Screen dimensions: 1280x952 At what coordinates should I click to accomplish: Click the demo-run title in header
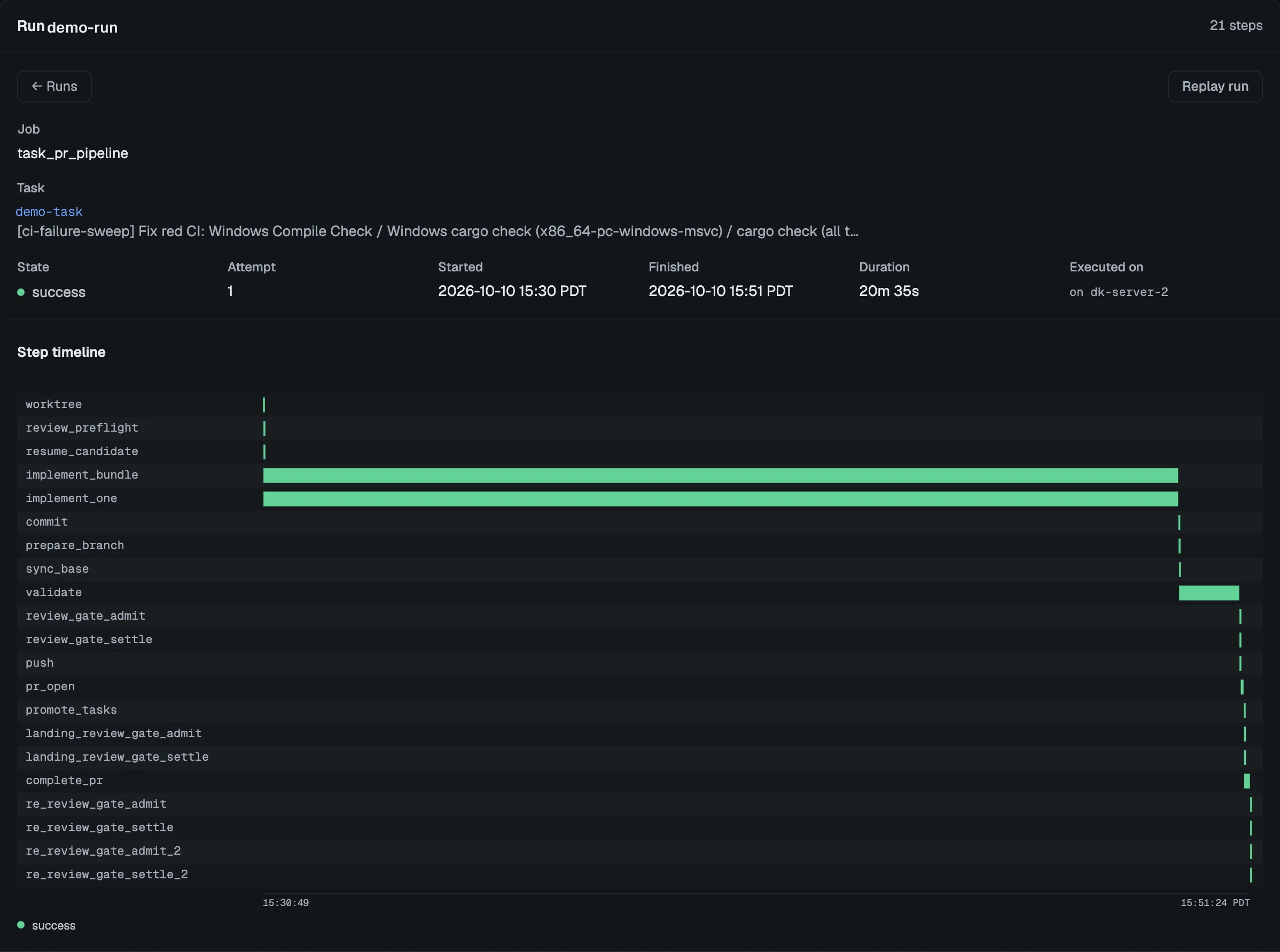click(x=82, y=27)
